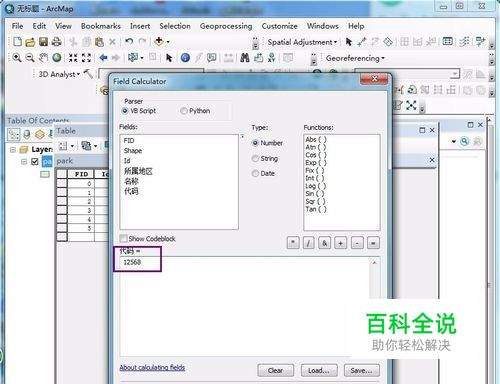Screen dimensions: 500x384
Task: Click the Load... button
Action: point(319,370)
